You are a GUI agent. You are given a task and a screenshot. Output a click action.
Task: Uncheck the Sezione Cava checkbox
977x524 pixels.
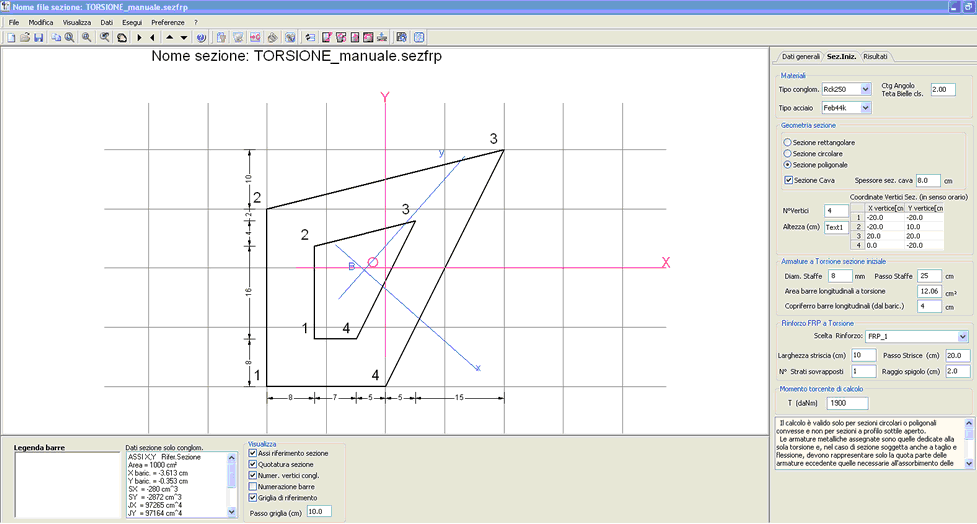pyautogui.click(x=789, y=180)
